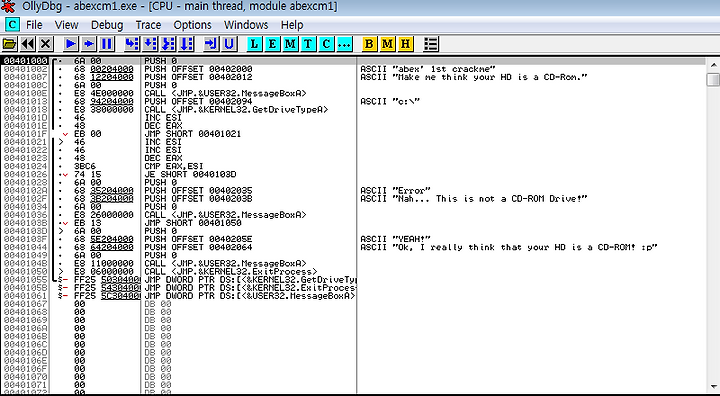Screen dimensions: 720x396
Task: Open the Options menu
Action: pos(192,25)
